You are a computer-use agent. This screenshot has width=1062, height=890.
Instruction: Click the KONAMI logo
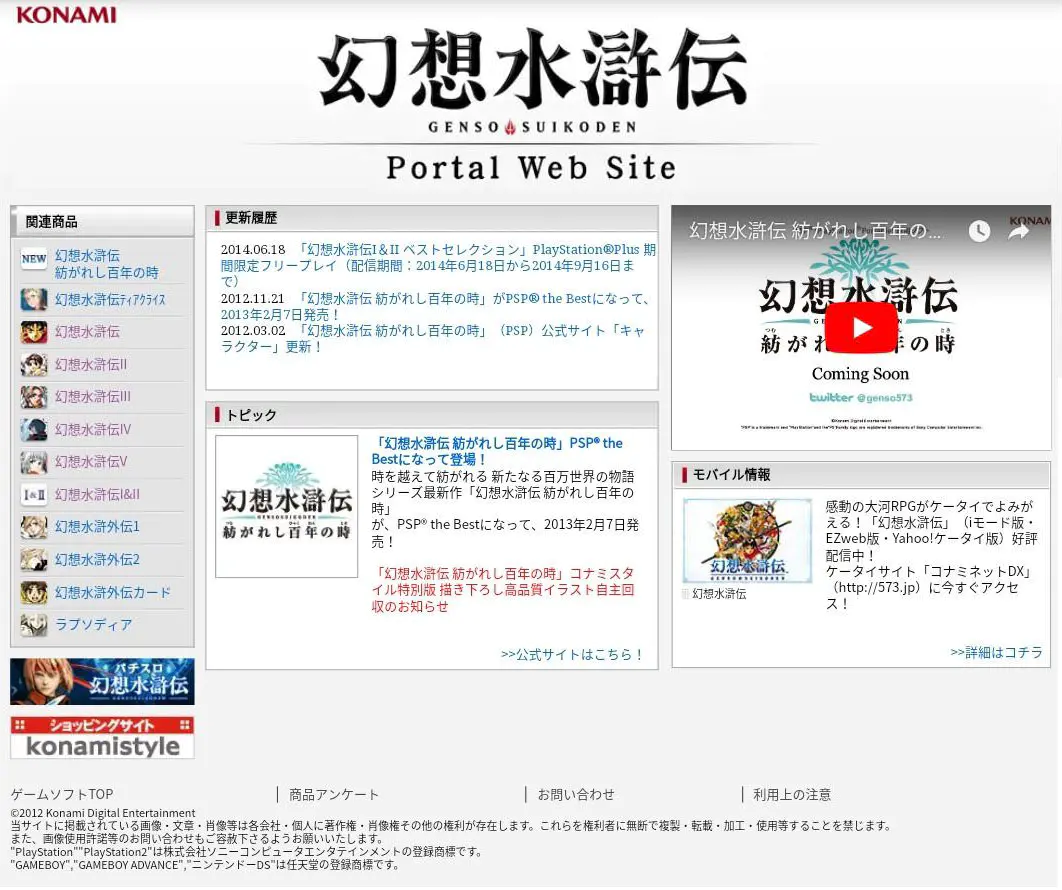click(66, 15)
